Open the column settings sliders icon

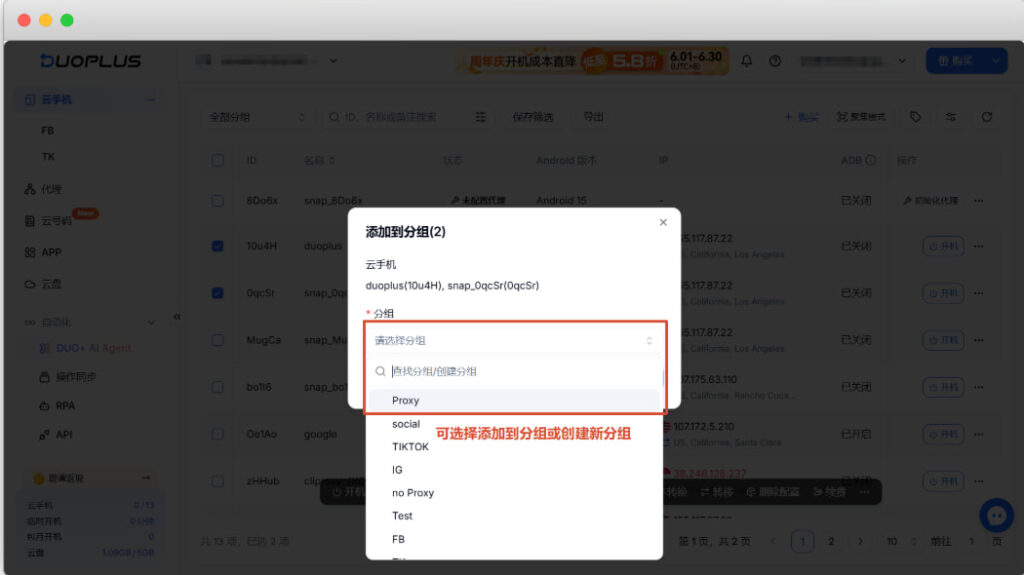pos(951,117)
